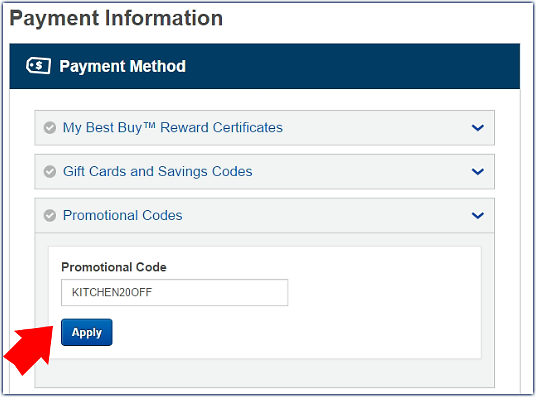Expand Gift Cards and Savings Codes chevron
Image resolution: width=536 pixels, height=397 pixels.
coord(478,171)
